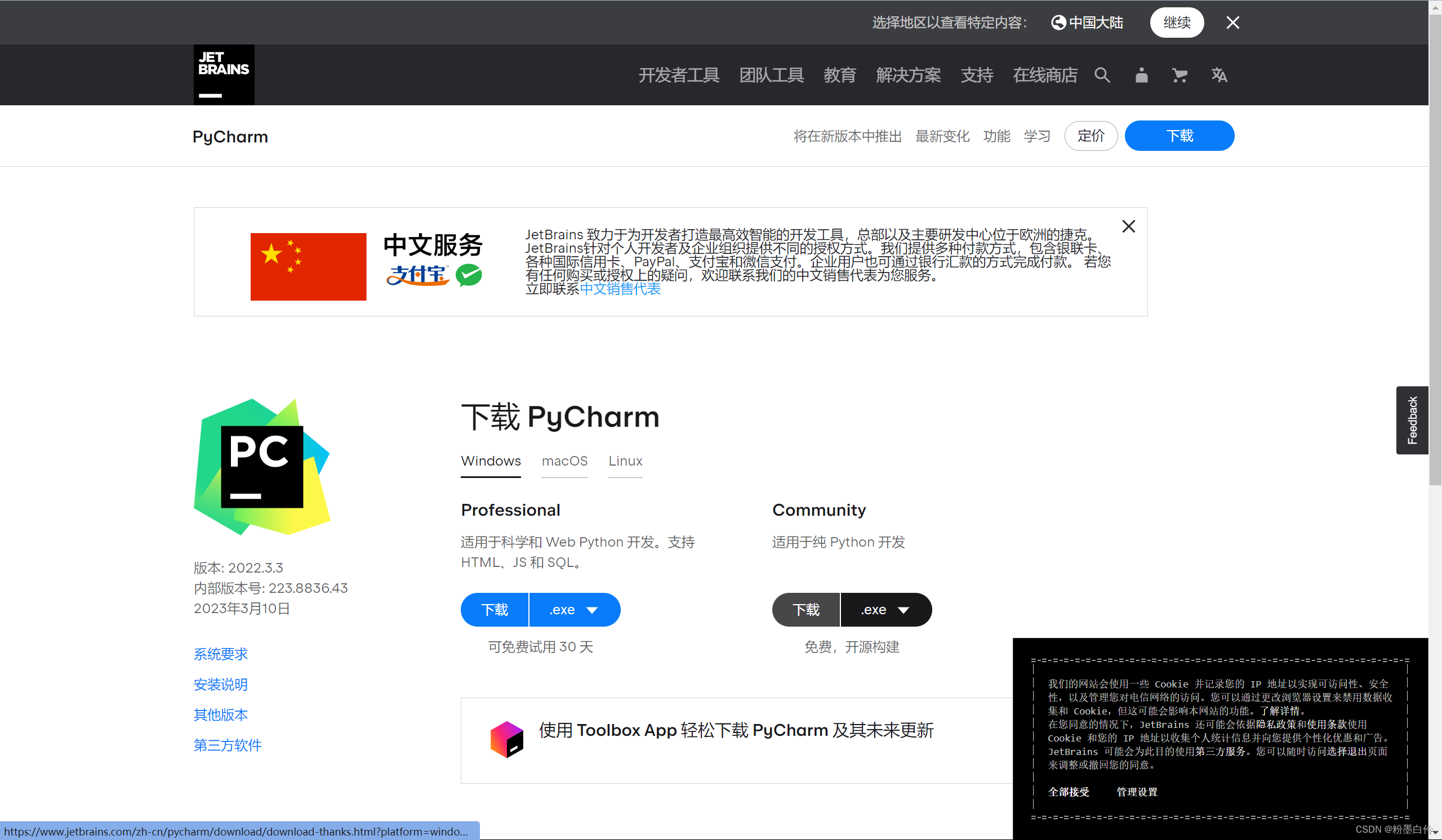Click the Toolbox App promotion heading
The image size is (1442, 840).
coord(736,730)
